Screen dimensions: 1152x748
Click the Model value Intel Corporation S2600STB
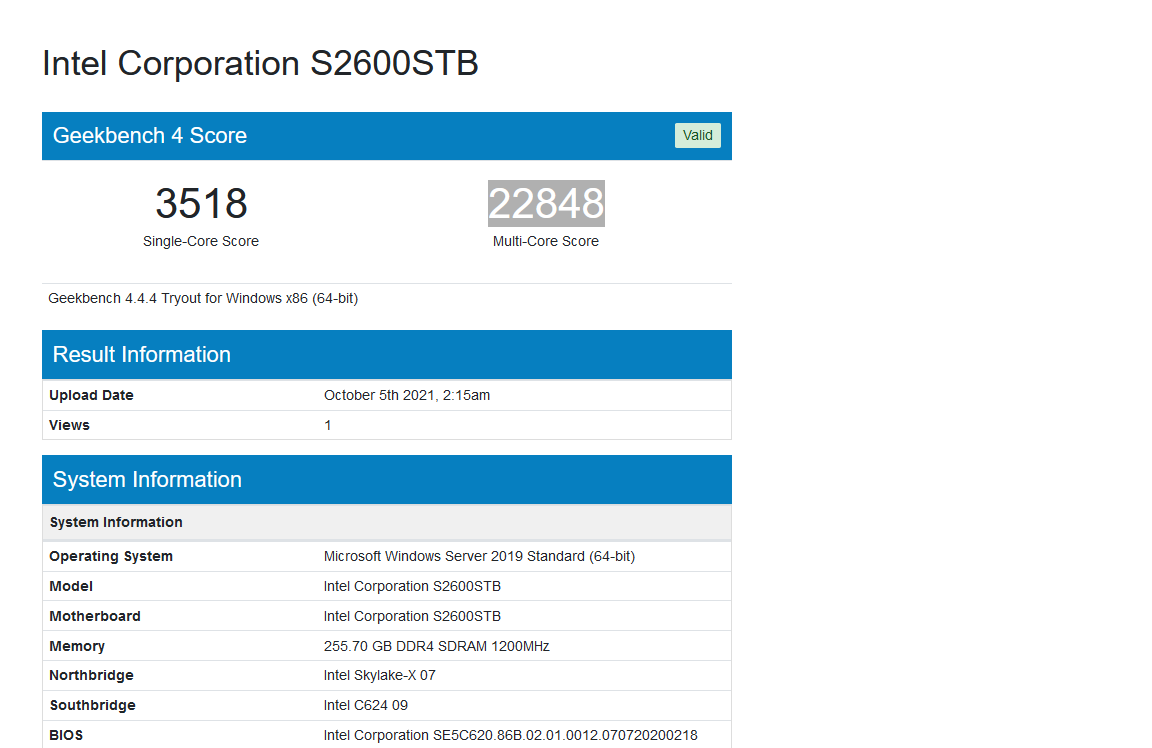(x=412, y=586)
